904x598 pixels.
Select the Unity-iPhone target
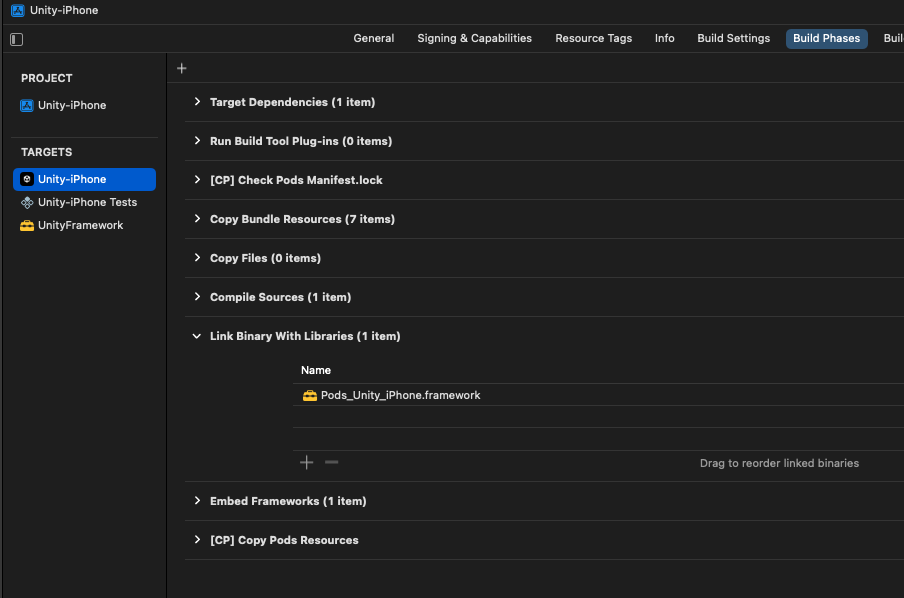pos(84,179)
